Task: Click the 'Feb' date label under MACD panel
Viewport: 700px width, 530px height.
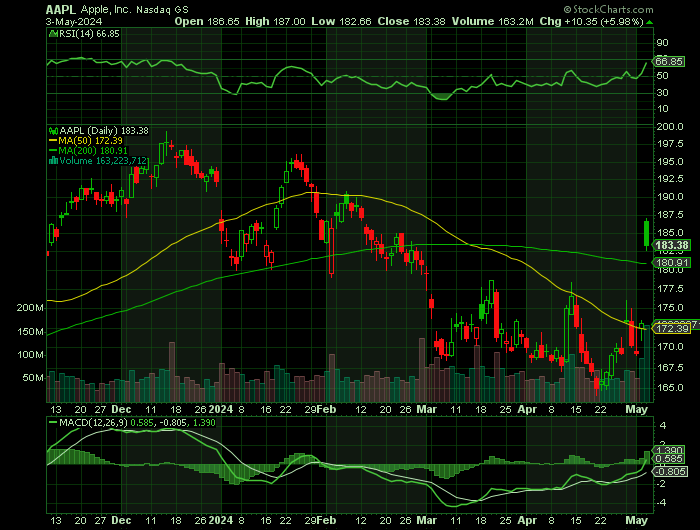Action: point(327,520)
